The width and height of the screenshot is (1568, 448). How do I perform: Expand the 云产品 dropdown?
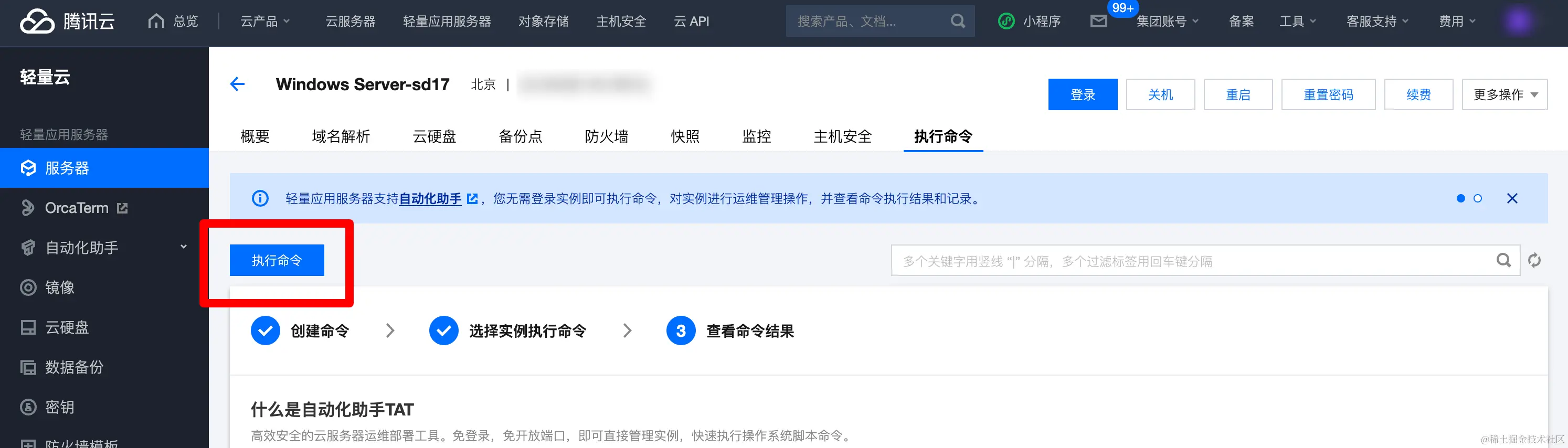(x=265, y=22)
